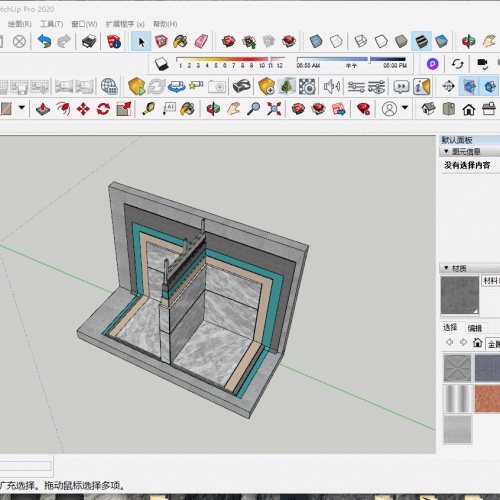Open the 扩展程序 (x) menu

tap(125, 24)
